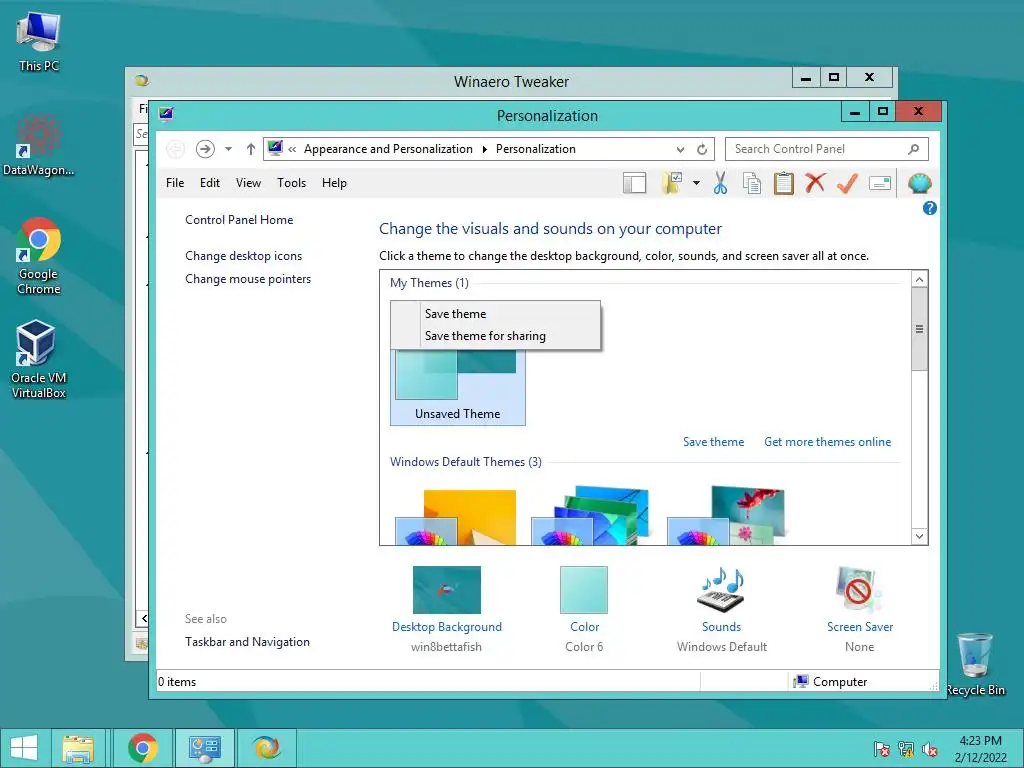
Task: Click the Classic Shell seashell icon
Action: pyautogui.click(x=920, y=184)
